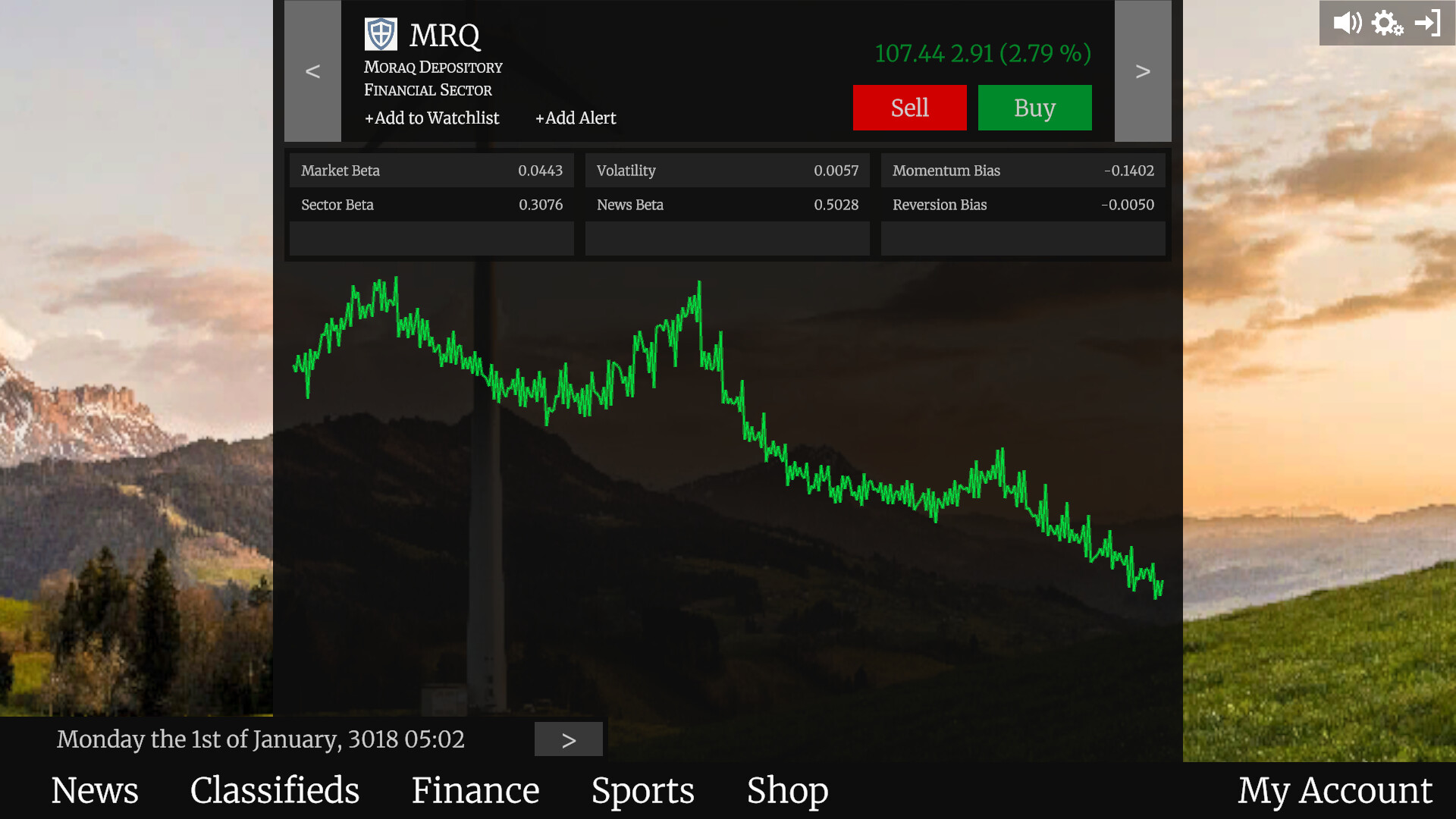Open the Shop page
This screenshot has width=1456, height=819.
[787, 790]
